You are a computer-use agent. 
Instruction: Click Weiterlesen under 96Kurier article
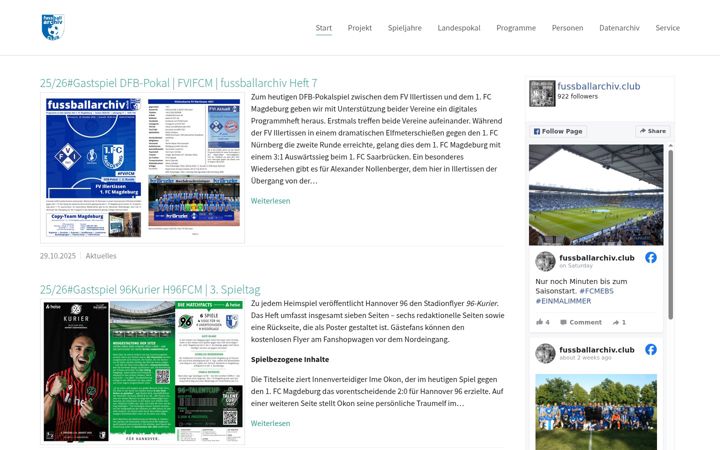tap(270, 423)
